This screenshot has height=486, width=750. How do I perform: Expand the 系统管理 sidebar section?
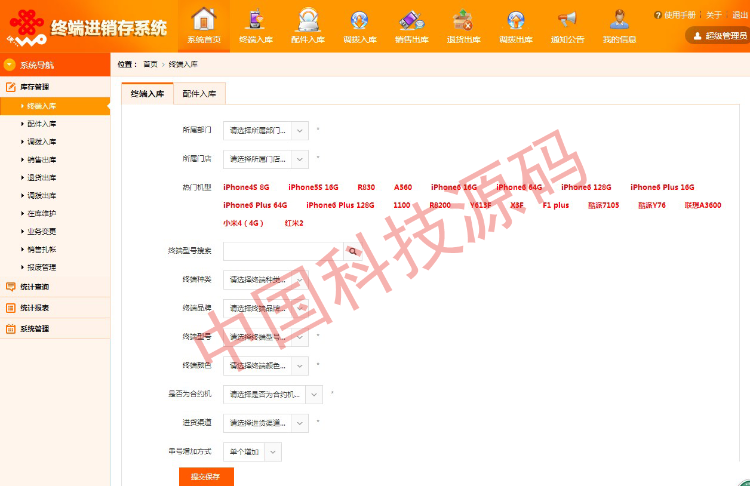click(35, 328)
